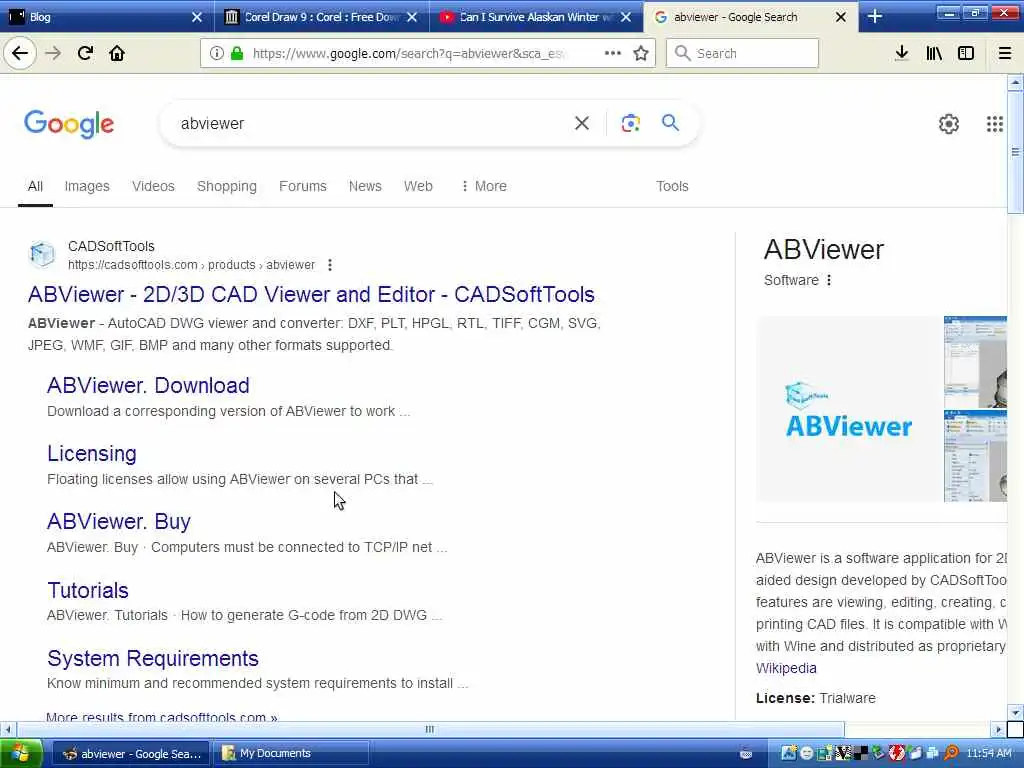Go back to the previous page

[20, 53]
